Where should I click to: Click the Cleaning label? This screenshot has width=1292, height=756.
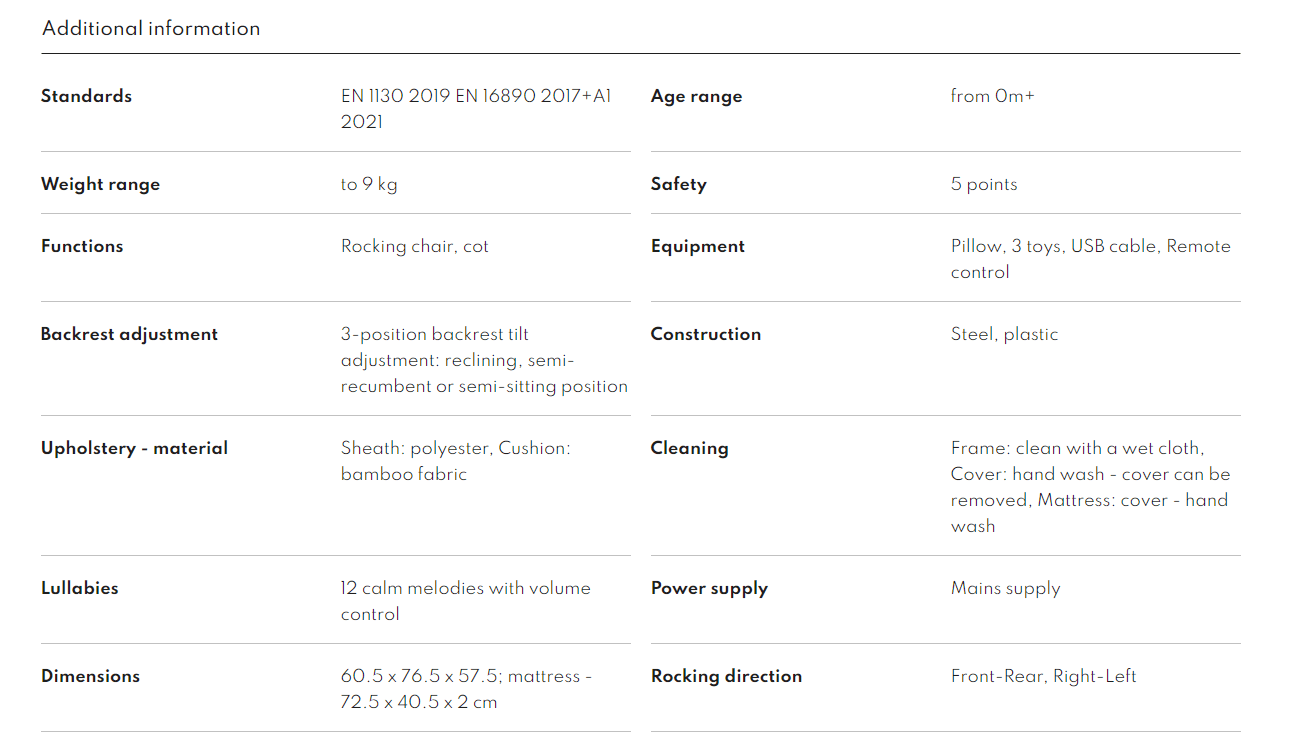689,448
